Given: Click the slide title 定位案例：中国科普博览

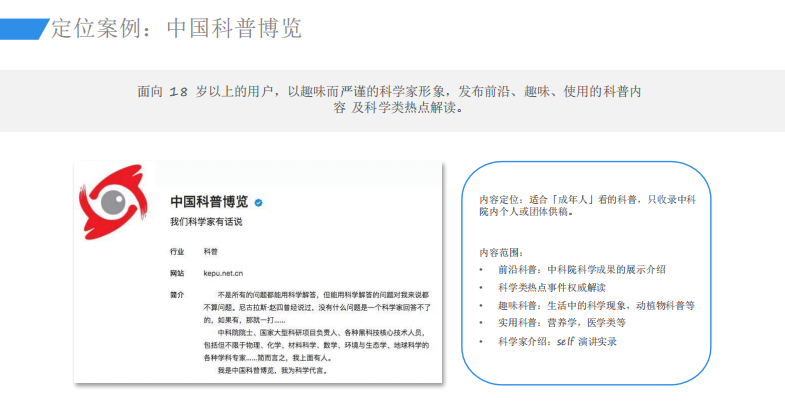Looking at the screenshot, I should (176, 28).
